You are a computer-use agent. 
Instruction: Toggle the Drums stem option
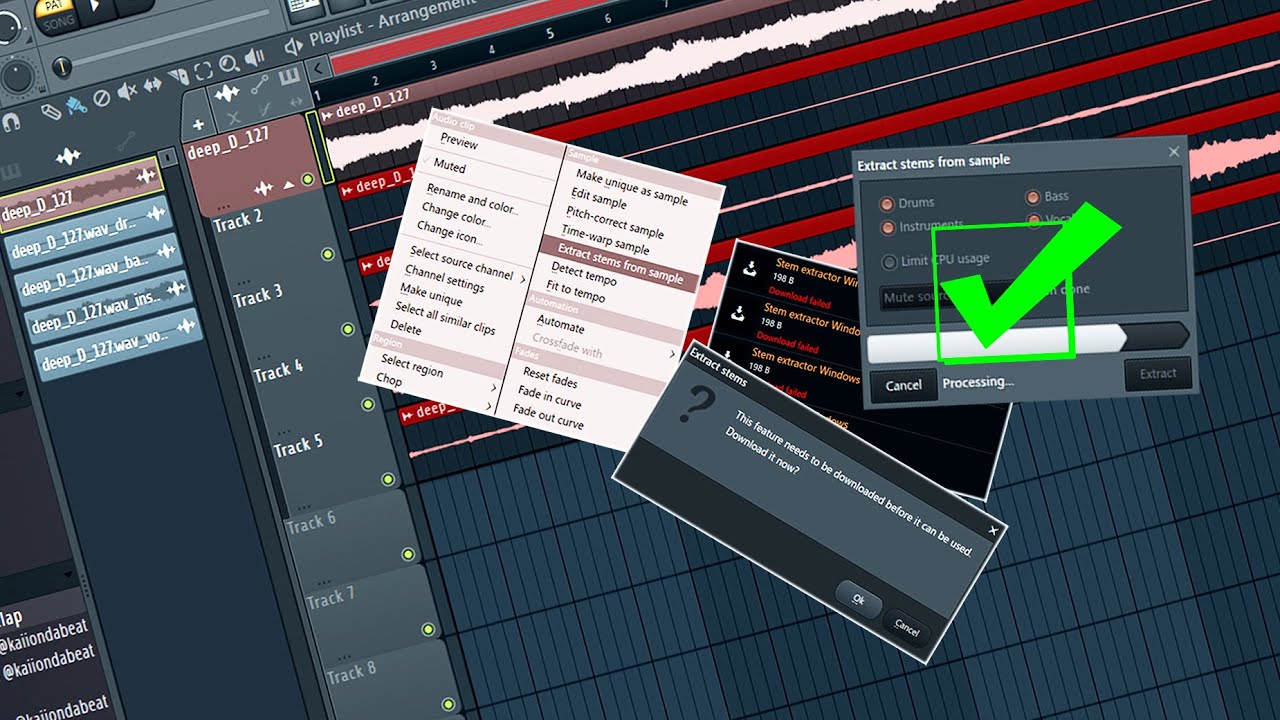(887, 204)
